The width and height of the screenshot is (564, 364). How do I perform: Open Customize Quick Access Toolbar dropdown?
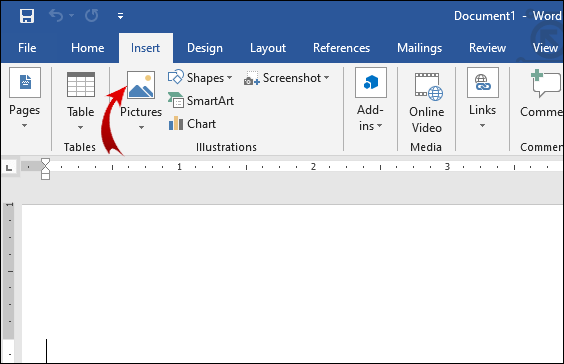(x=120, y=16)
